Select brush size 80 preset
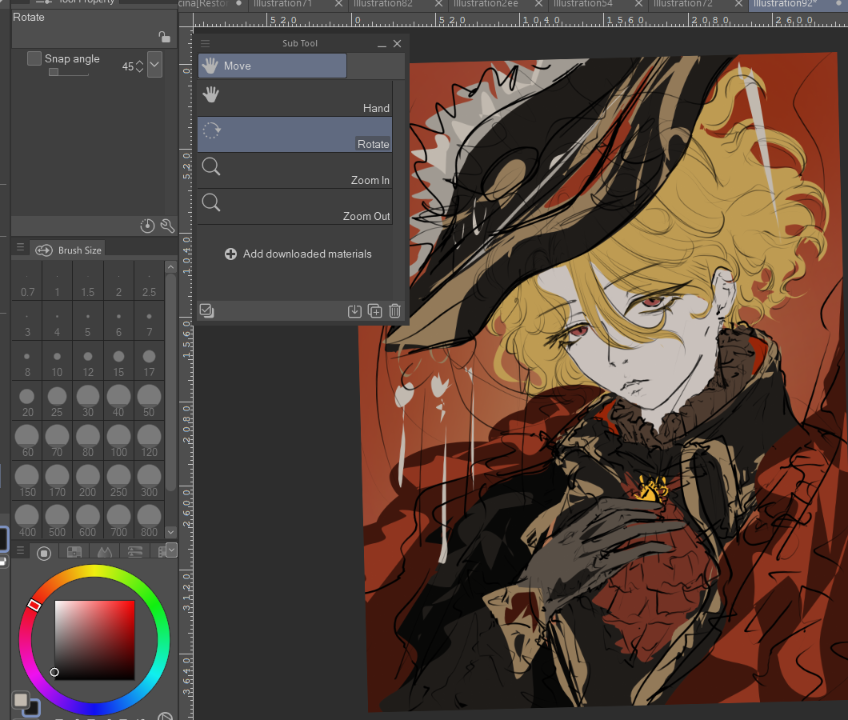Screen dimensions: 848x720 pyautogui.click(x=88, y=441)
